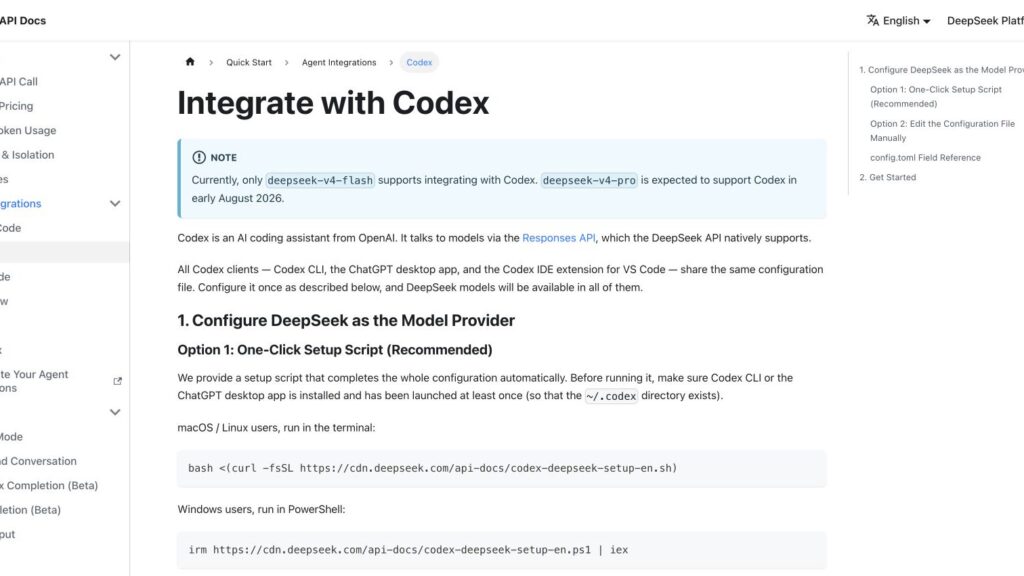Collapse the top sidebar section chevron
This screenshot has height=576, width=1024.
[115, 57]
